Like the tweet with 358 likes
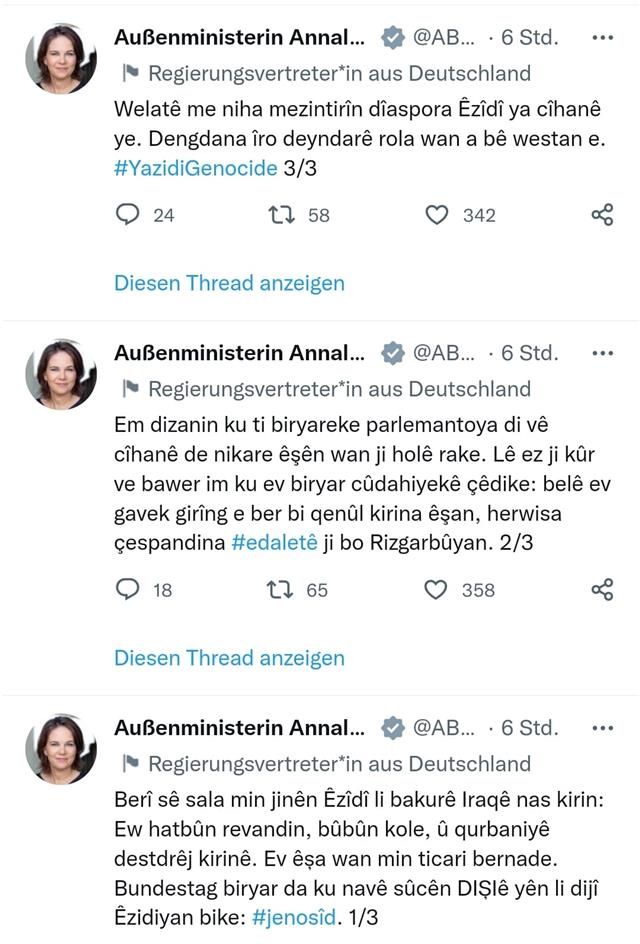The width and height of the screenshot is (640, 944). (x=436, y=590)
